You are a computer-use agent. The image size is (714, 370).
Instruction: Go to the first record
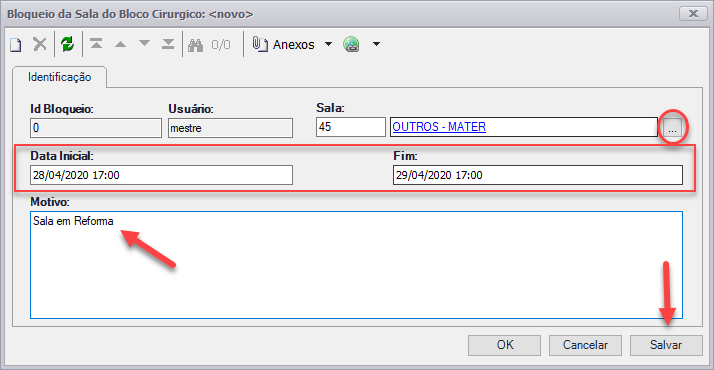click(96, 44)
